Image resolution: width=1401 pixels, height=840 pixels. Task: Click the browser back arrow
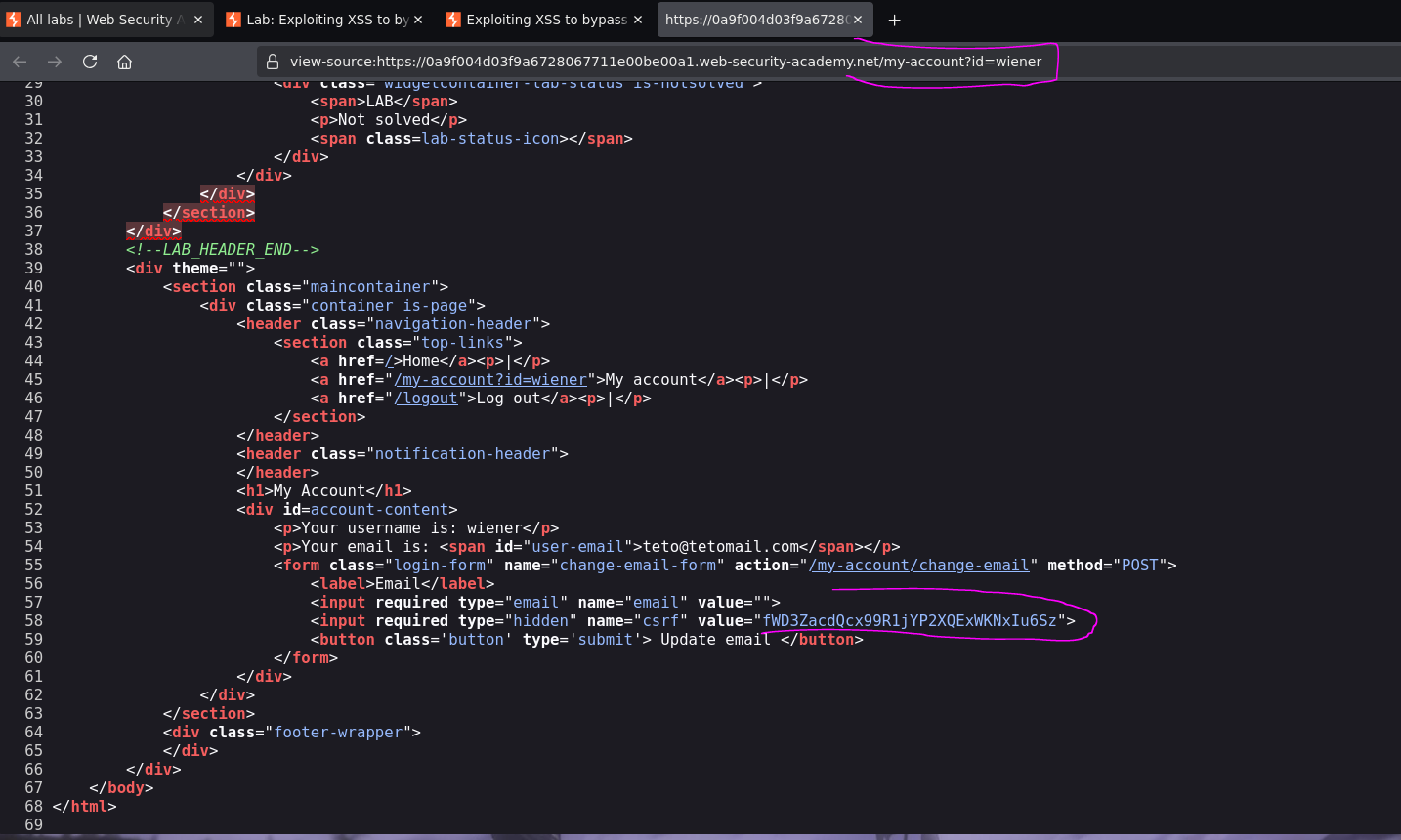coord(20,62)
